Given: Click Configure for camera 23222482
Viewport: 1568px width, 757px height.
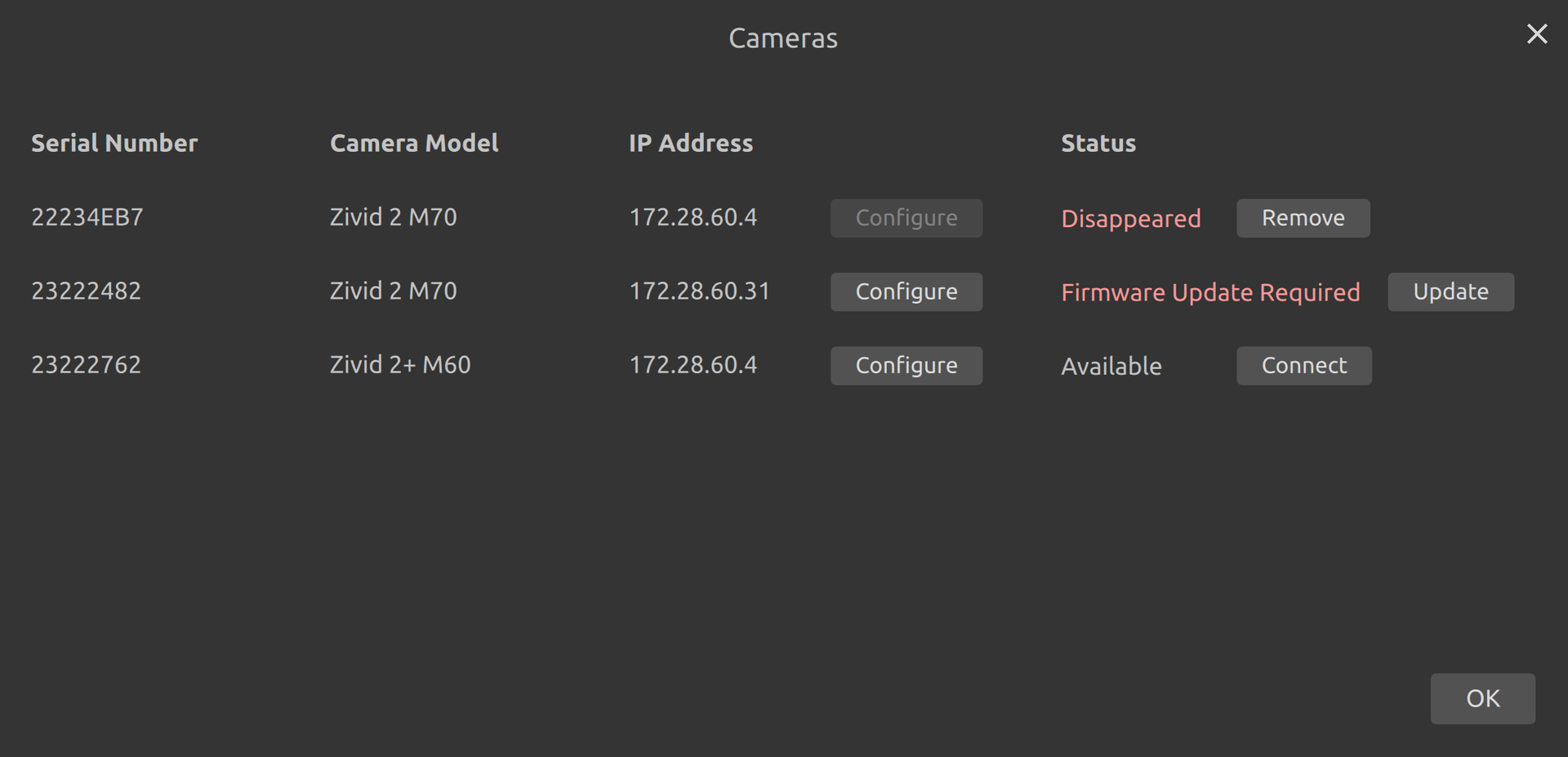Looking at the screenshot, I should click(906, 292).
